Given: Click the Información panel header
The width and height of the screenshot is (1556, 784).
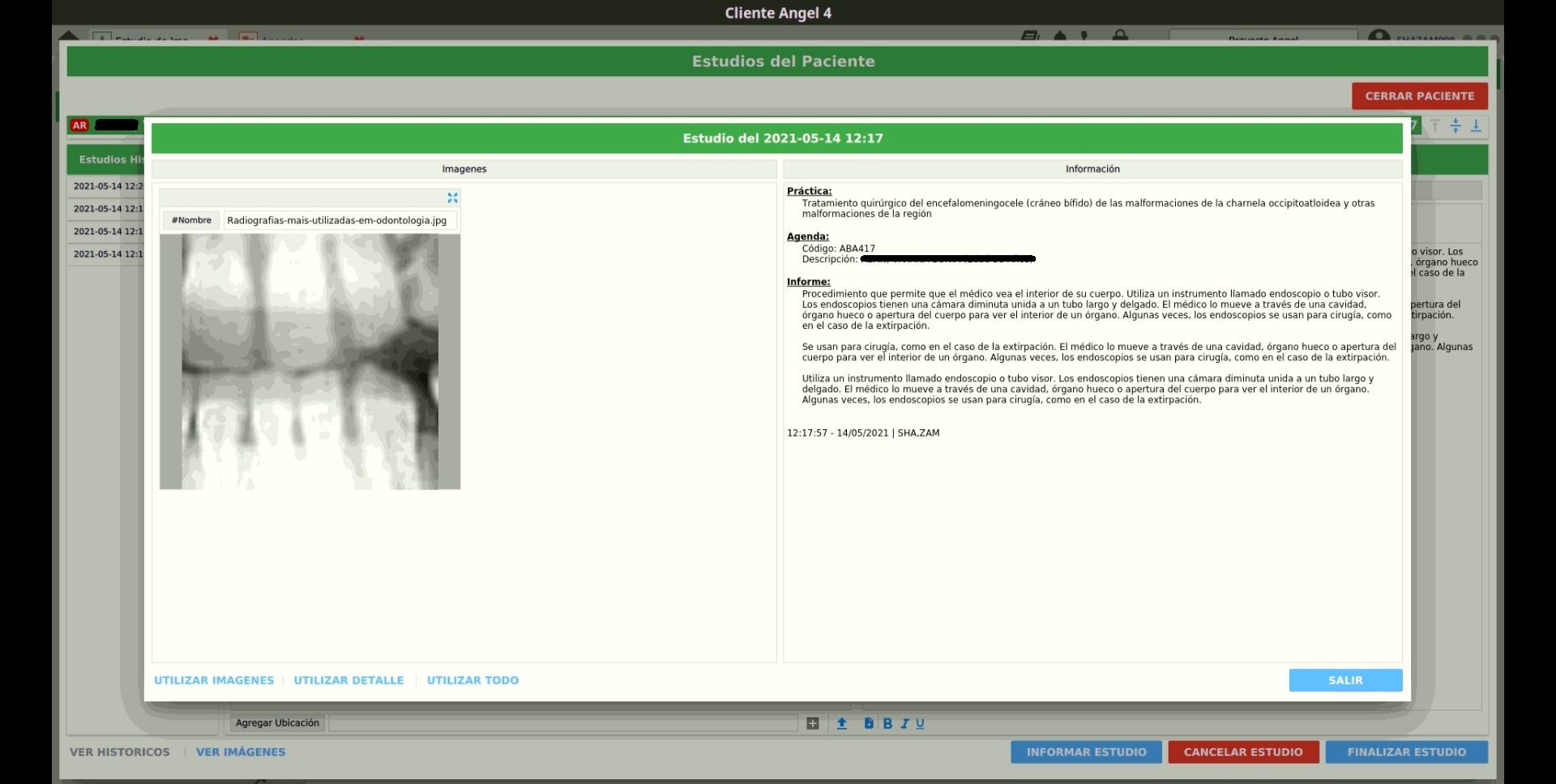Looking at the screenshot, I should [1092, 169].
